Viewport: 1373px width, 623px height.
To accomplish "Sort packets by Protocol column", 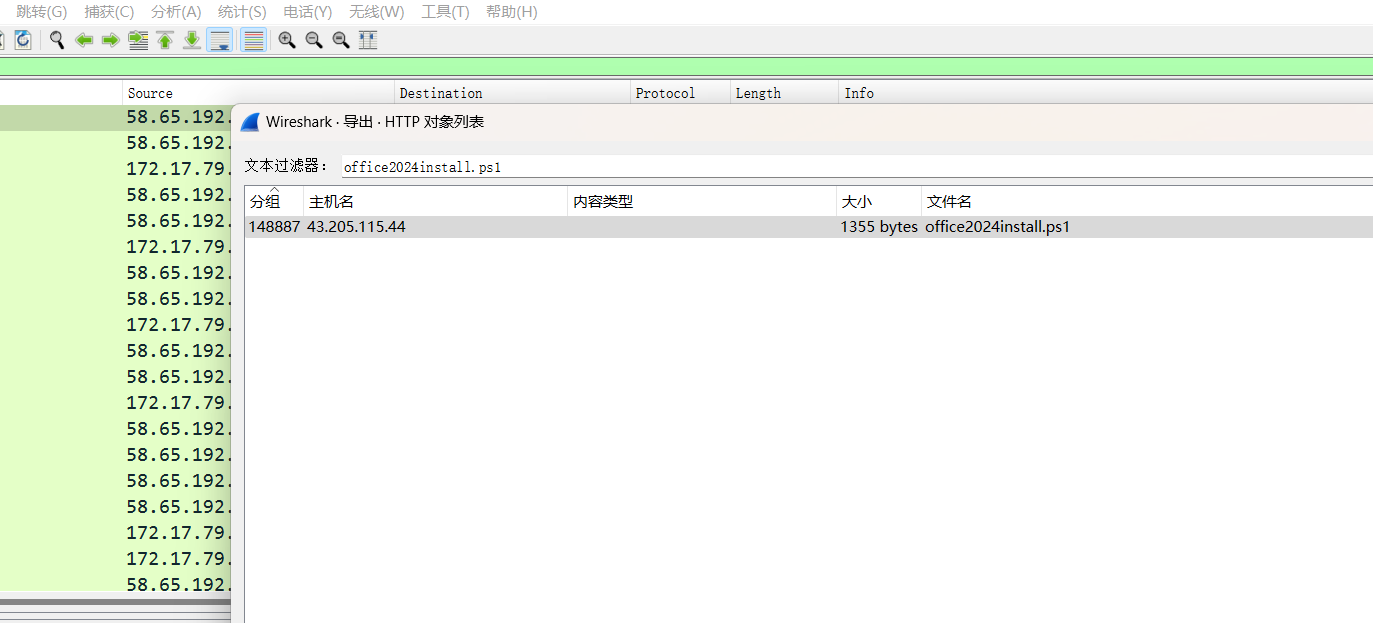I will (x=680, y=93).
